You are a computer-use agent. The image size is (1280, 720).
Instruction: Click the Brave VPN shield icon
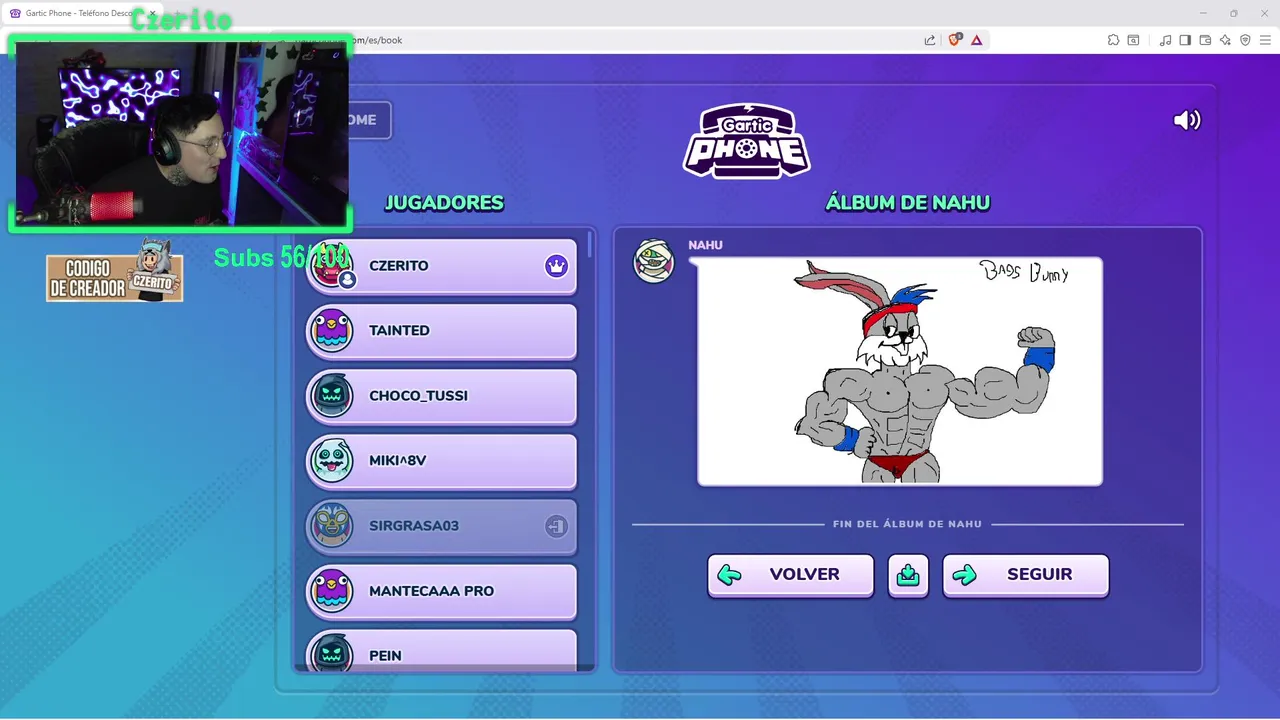point(1245,40)
